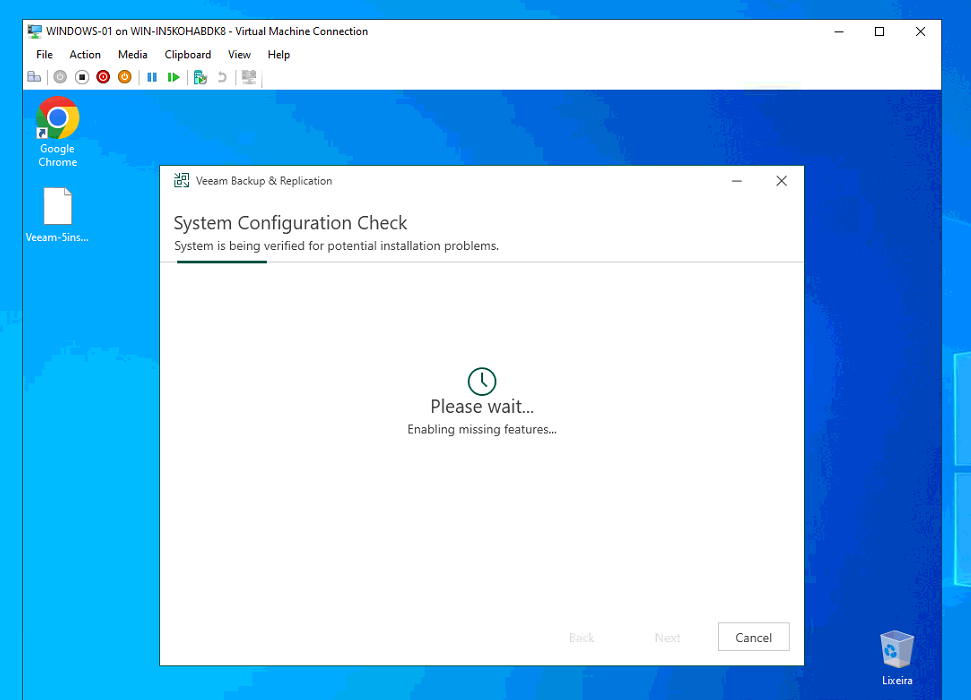Close the Veeam Backup & Replication dialog
The height and width of the screenshot is (700, 971).
[782, 181]
